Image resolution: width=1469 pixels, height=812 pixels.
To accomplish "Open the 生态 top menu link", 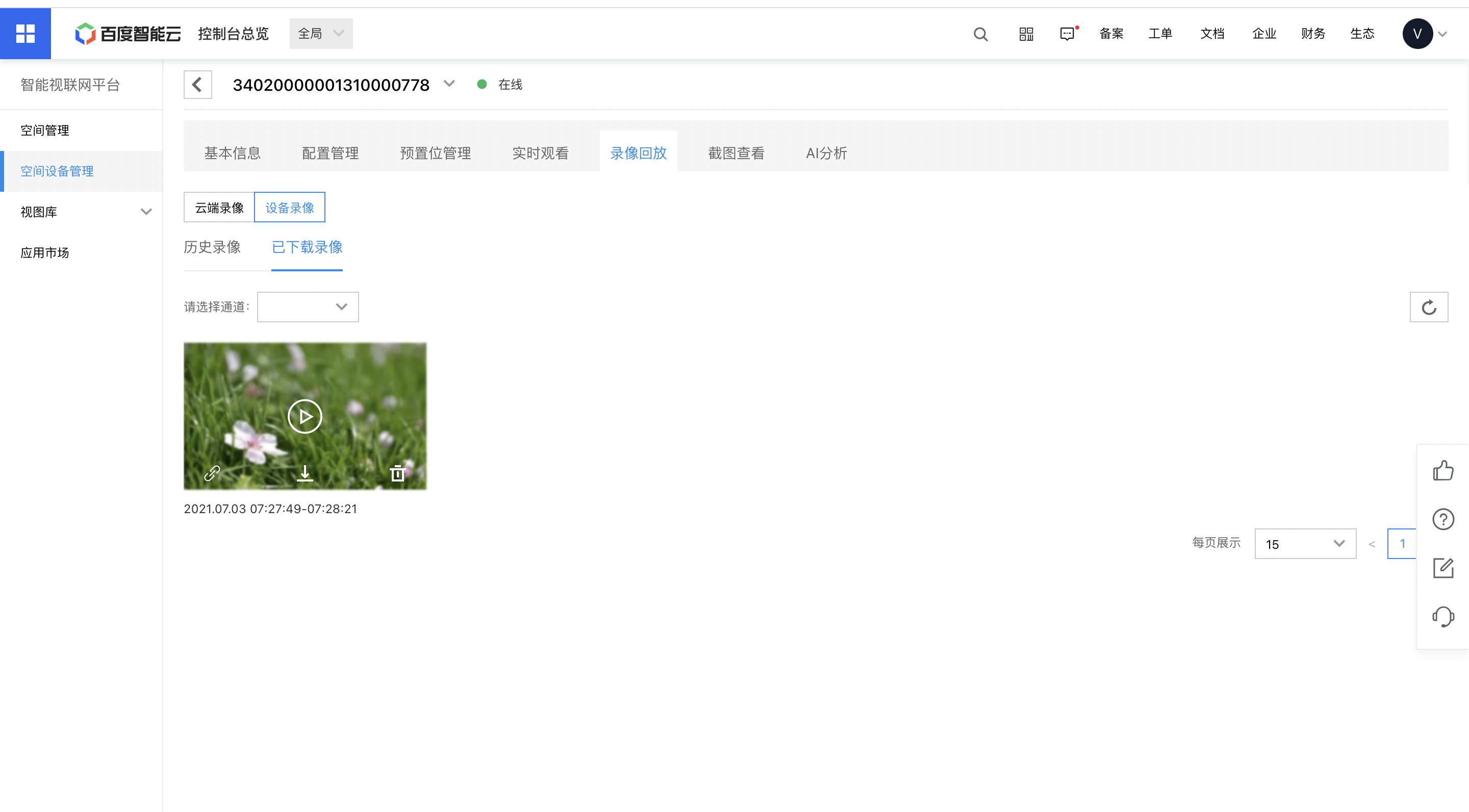I will point(1362,34).
